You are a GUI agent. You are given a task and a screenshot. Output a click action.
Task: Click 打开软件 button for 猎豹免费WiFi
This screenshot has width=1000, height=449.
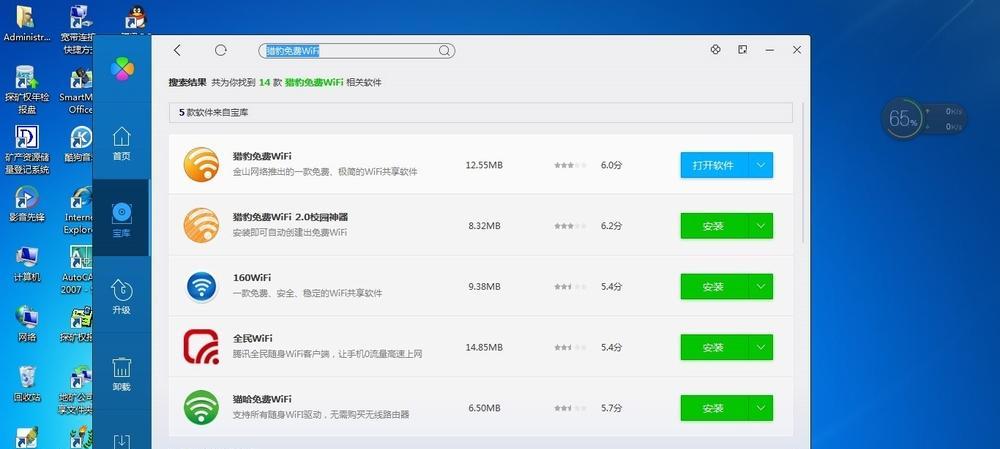(713, 165)
